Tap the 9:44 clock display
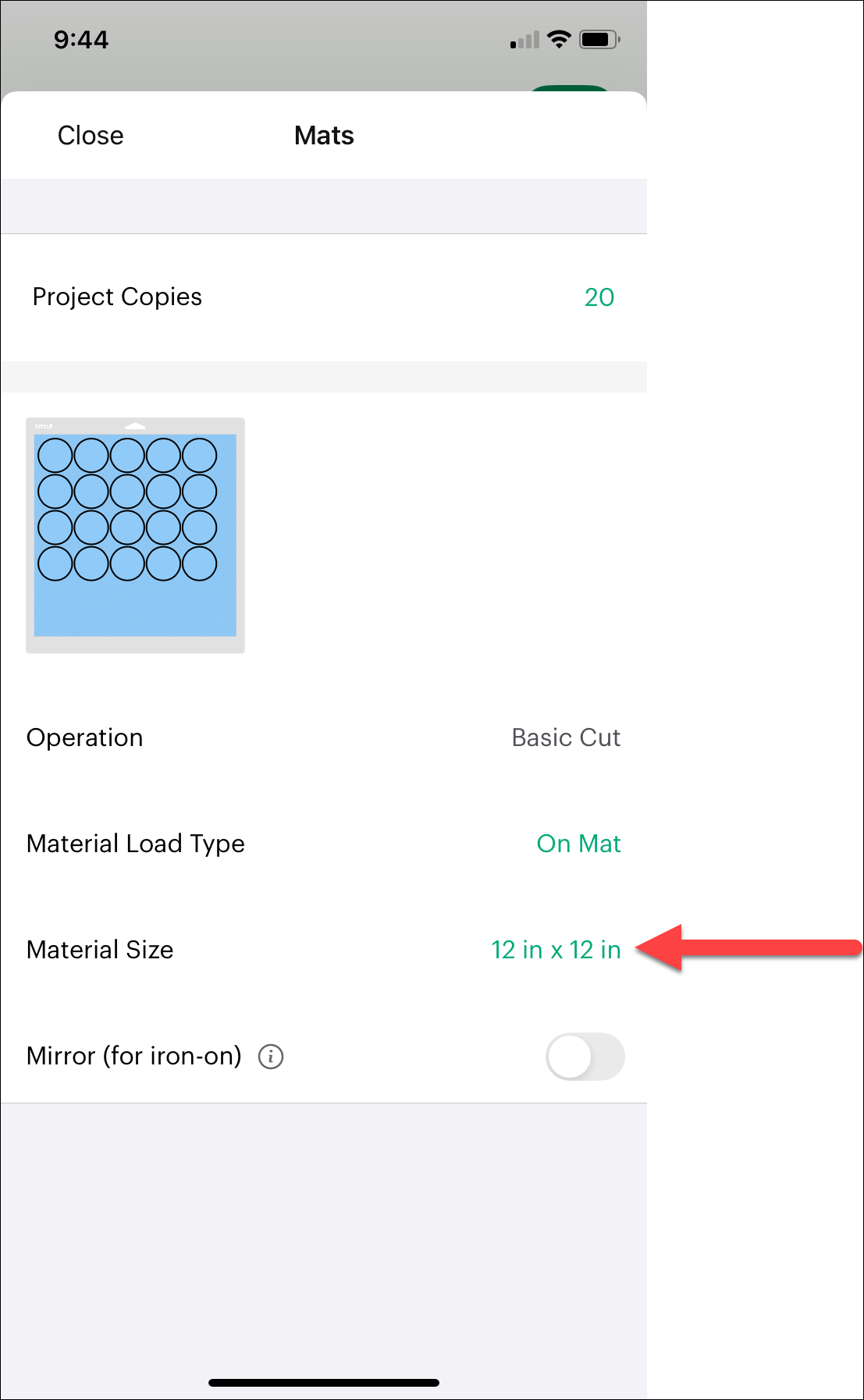Image resolution: width=864 pixels, height=1400 pixels. click(81, 40)
